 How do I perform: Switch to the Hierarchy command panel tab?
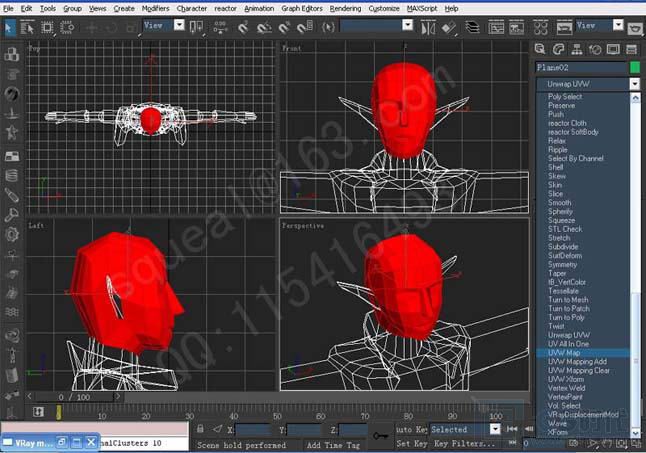[x=577, y=49]
